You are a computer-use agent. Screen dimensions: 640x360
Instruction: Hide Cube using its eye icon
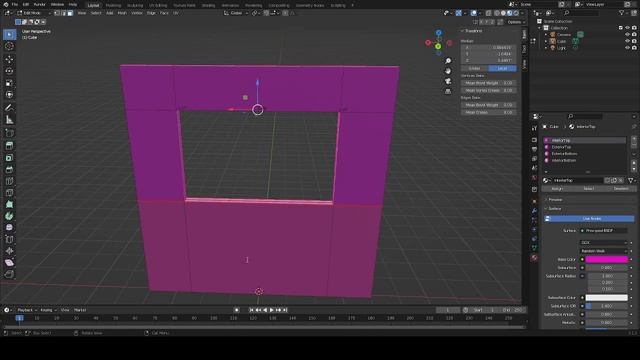tap(627, 41)
